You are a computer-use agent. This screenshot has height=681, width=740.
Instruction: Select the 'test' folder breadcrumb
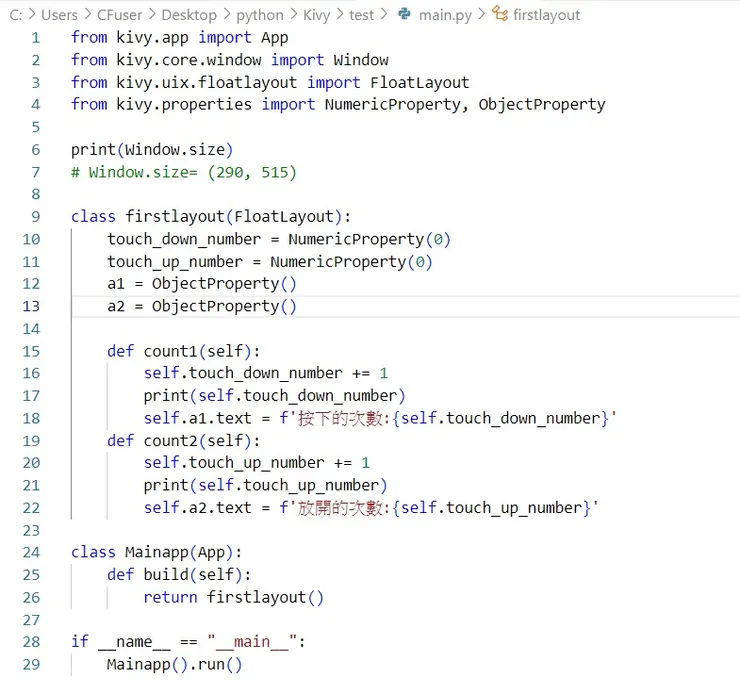[x=361, y=15]
